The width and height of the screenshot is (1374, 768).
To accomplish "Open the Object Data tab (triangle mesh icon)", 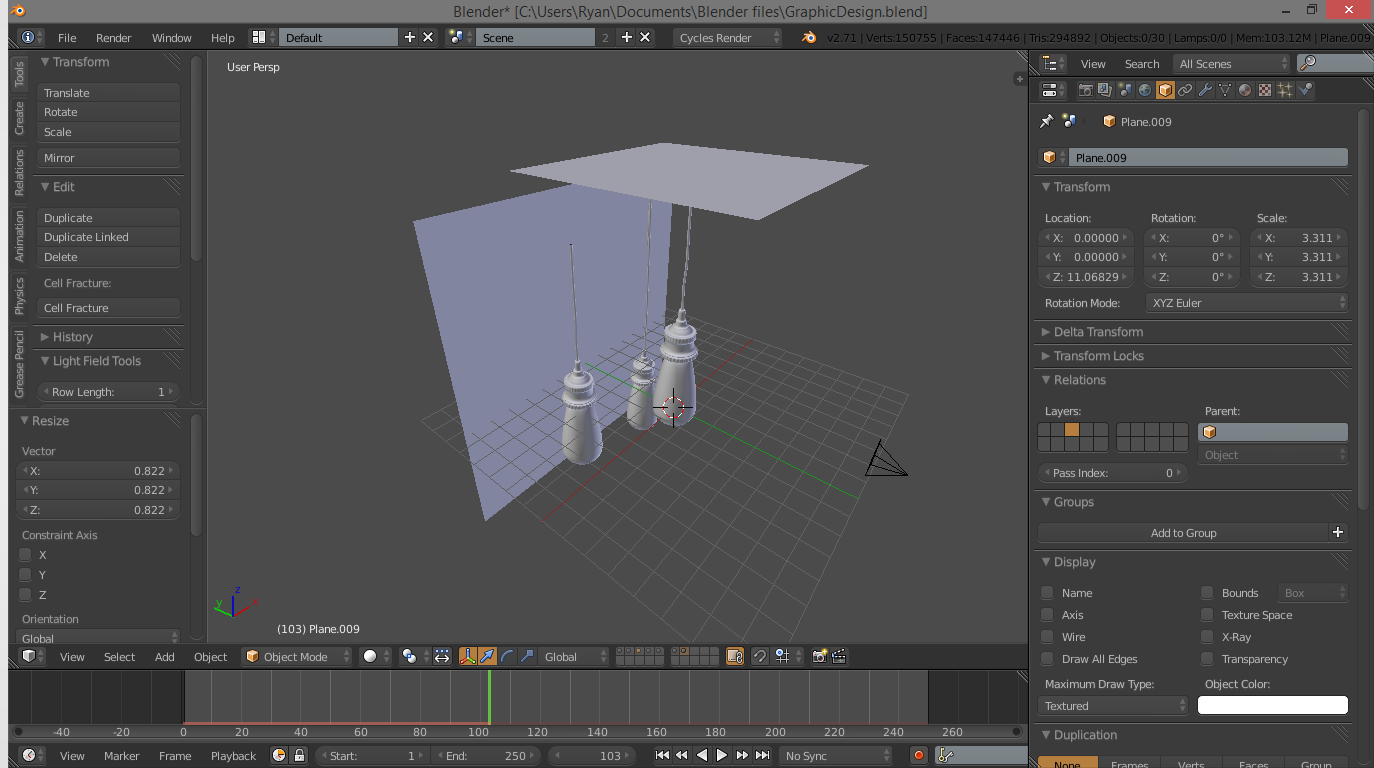I will point(1225,90).
